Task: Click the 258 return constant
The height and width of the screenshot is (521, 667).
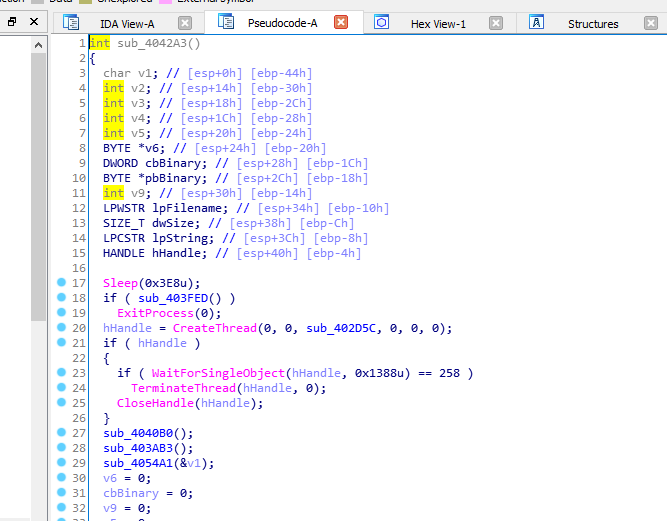Action: 450,373
